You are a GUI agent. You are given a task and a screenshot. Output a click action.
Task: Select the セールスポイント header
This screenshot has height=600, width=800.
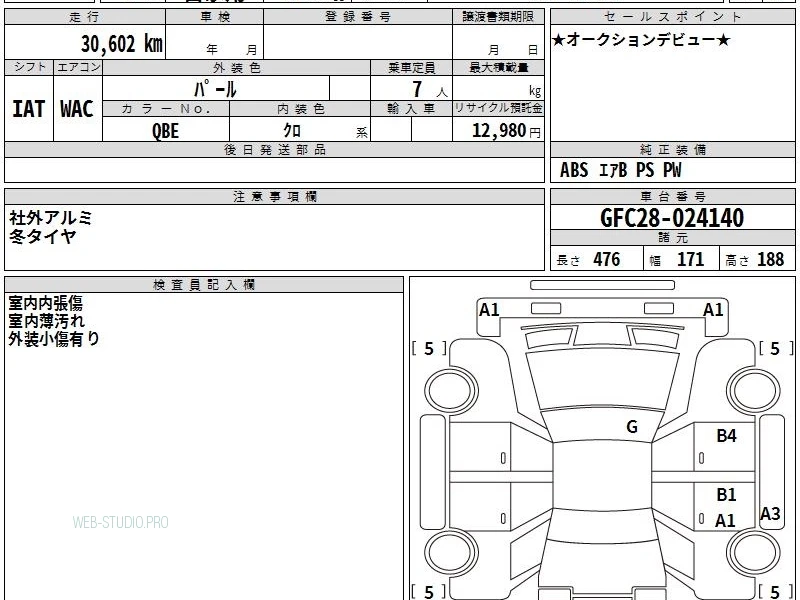click(673, 17)
